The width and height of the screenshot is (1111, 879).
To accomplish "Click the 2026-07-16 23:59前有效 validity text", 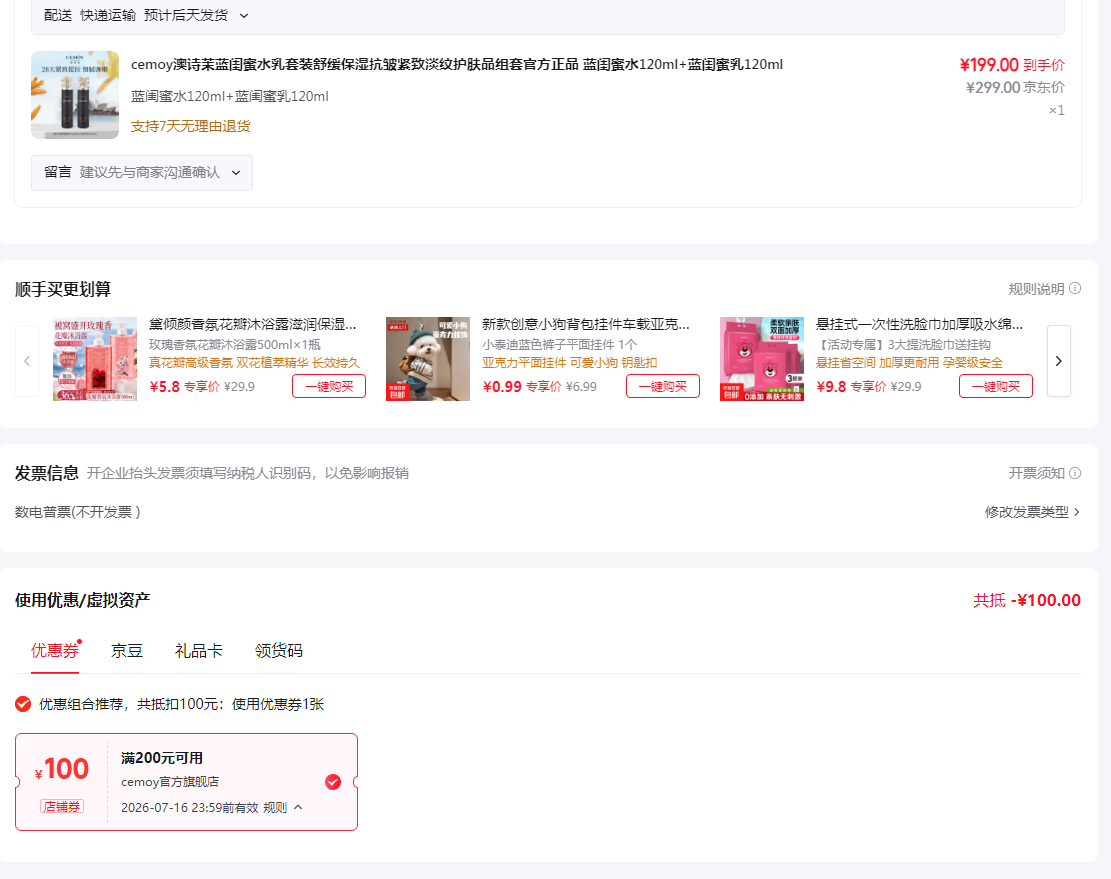I will pos(190,807).
